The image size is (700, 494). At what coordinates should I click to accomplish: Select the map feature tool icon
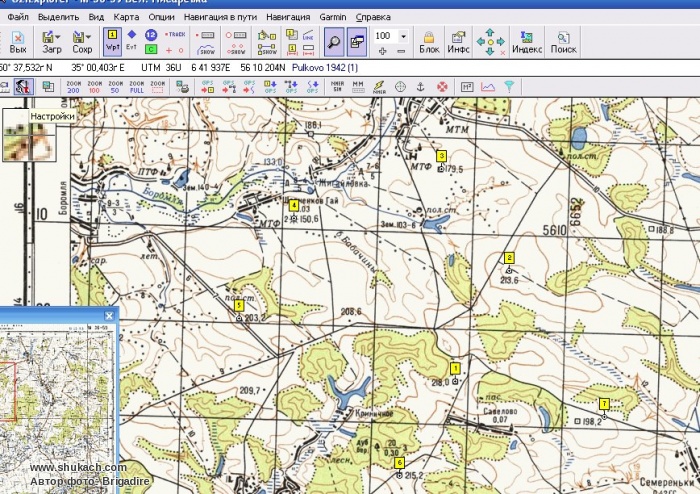click(x=267, y=35)
